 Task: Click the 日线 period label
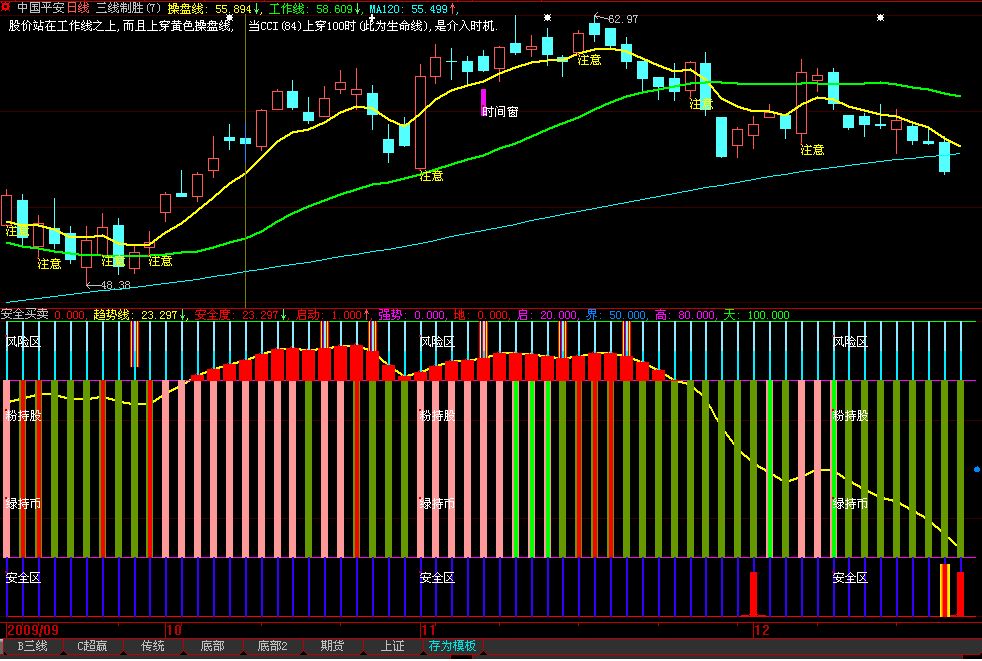click(78, 8)
